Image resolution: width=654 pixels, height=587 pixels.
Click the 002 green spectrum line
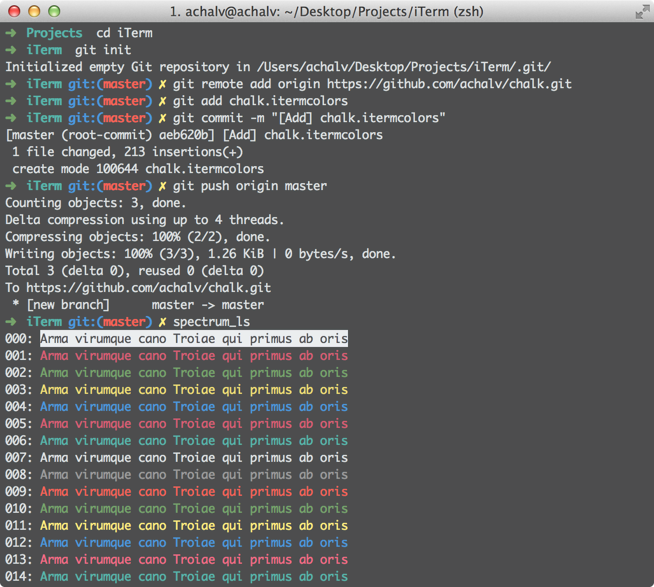(194, 373)
